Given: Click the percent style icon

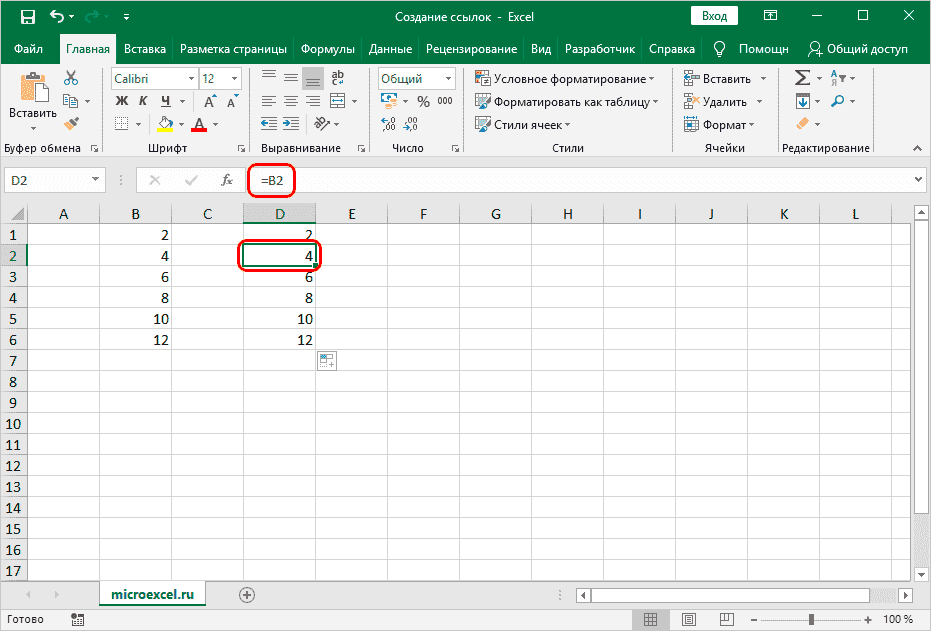Looking at the screenshot, I should 422,101.
